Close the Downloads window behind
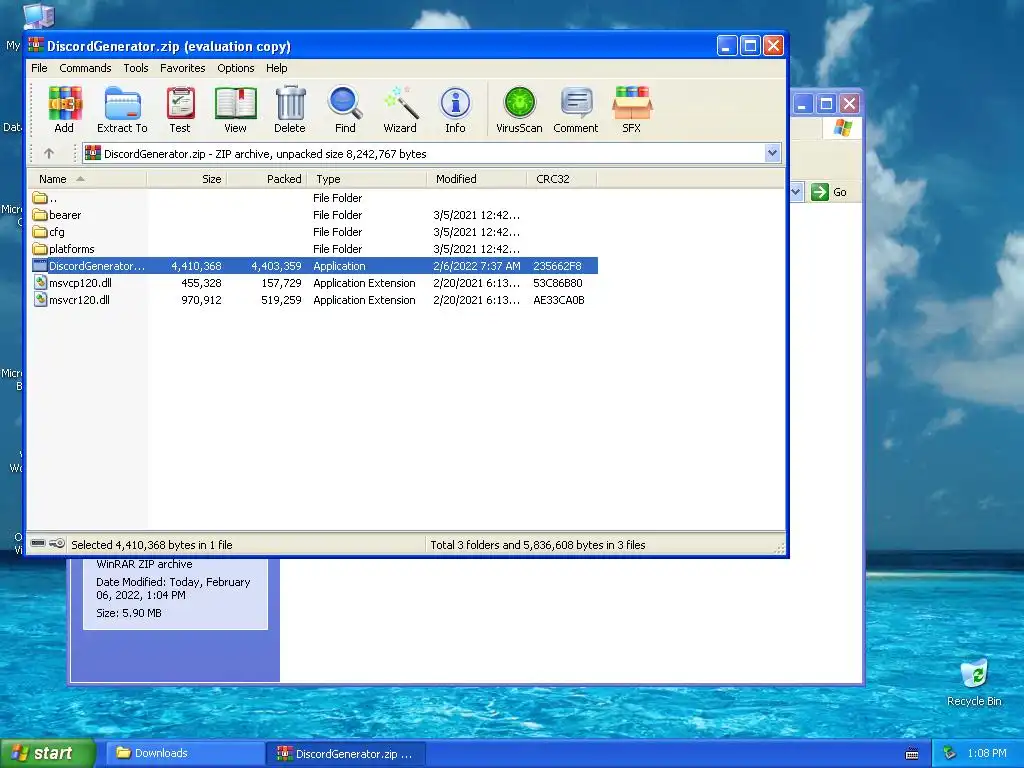Screen dimensions: 1024x768 click(x=849, y=103)
